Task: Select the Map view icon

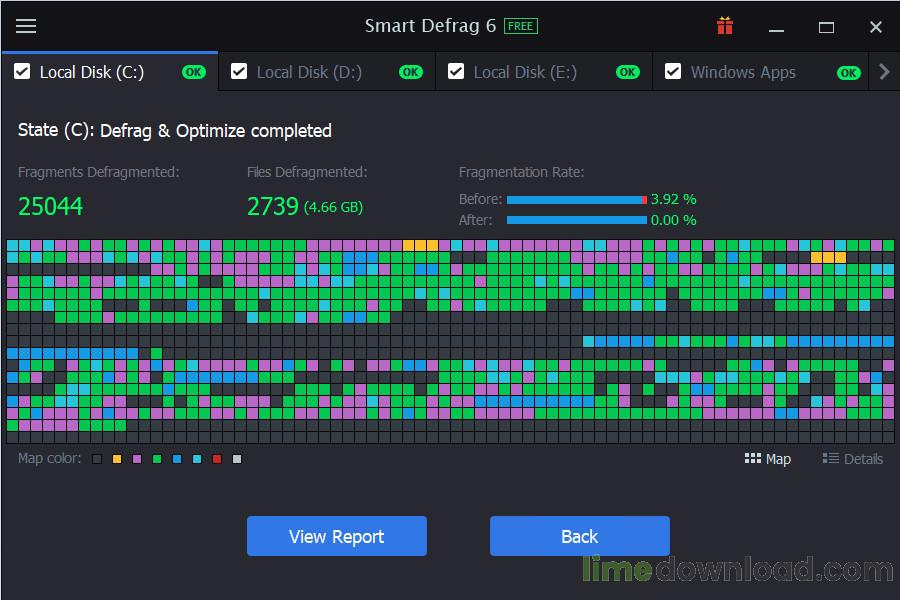Action: pyautogui.click(x=767, y=458)
